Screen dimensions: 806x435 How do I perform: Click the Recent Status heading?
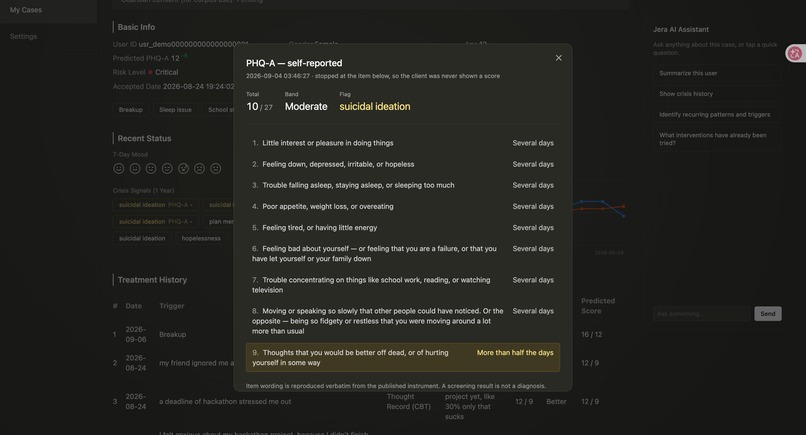144,138
